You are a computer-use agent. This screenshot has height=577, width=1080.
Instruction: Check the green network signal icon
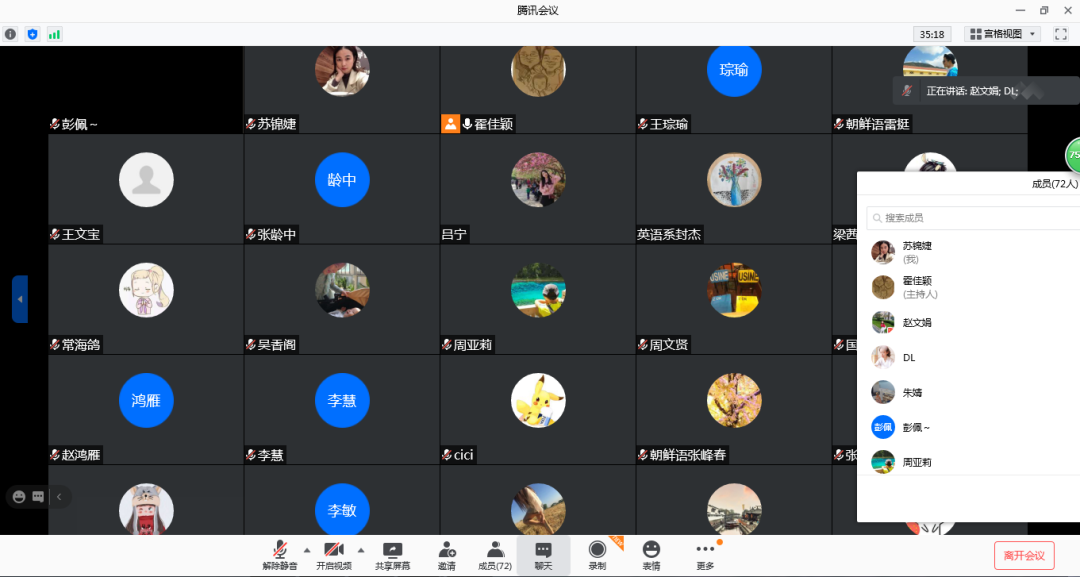(54, 34)
